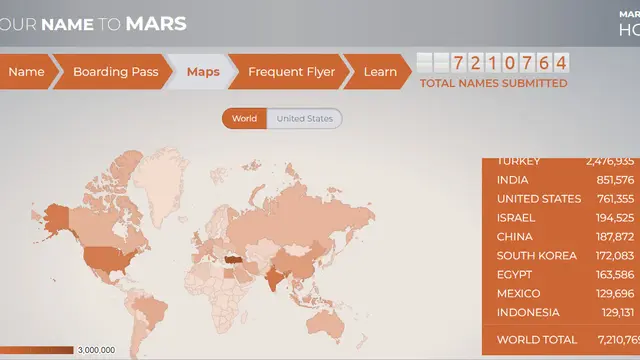
Task: Click Turkey on the world map
Action: click(x=233, y=259)
